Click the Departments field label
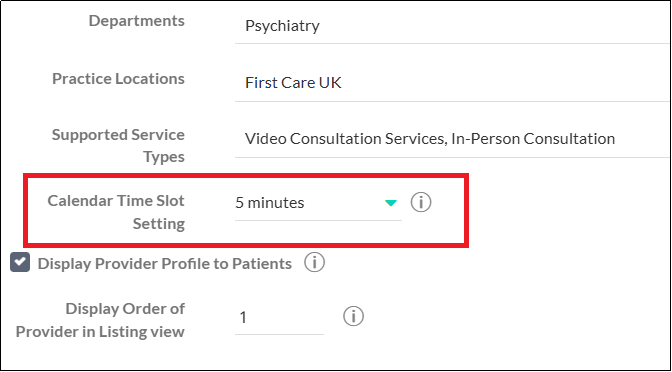The image size is (672, 372). (137, 21)
